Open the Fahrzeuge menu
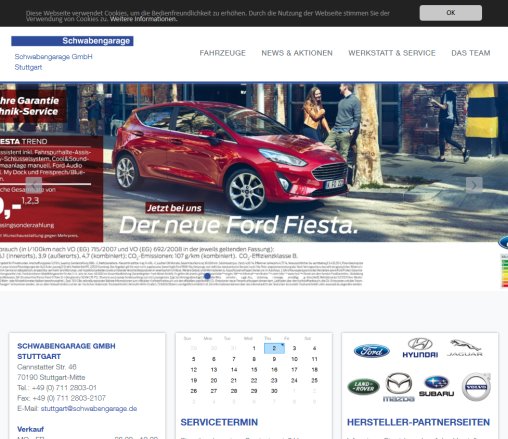Viewport: 508px width, 439px height. 223,53
